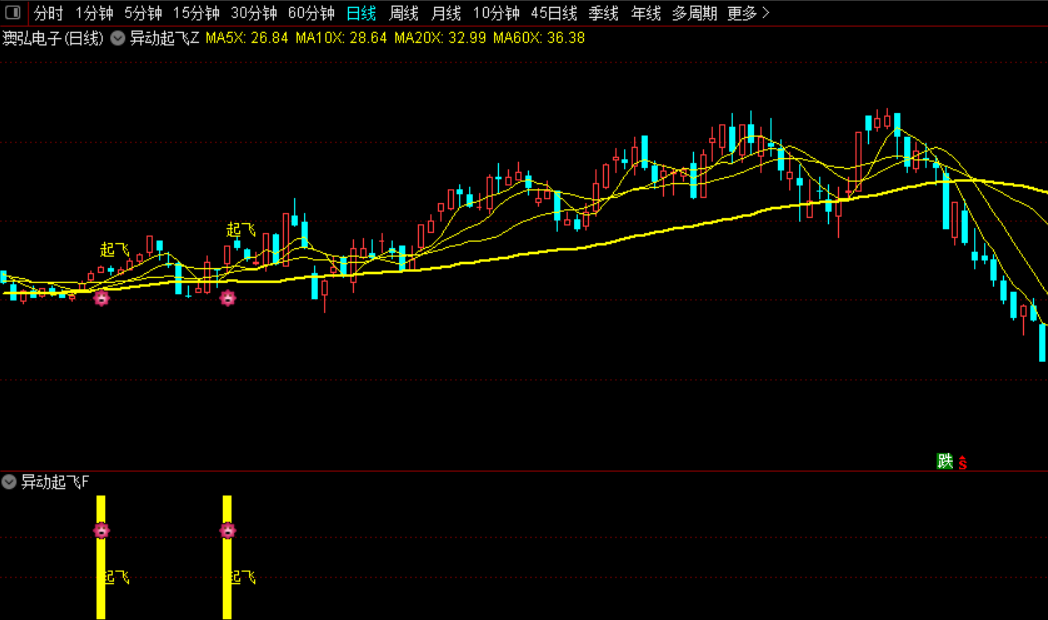Click second pink flower signal on main chart
1048x620 pixels.
point(227,298)
